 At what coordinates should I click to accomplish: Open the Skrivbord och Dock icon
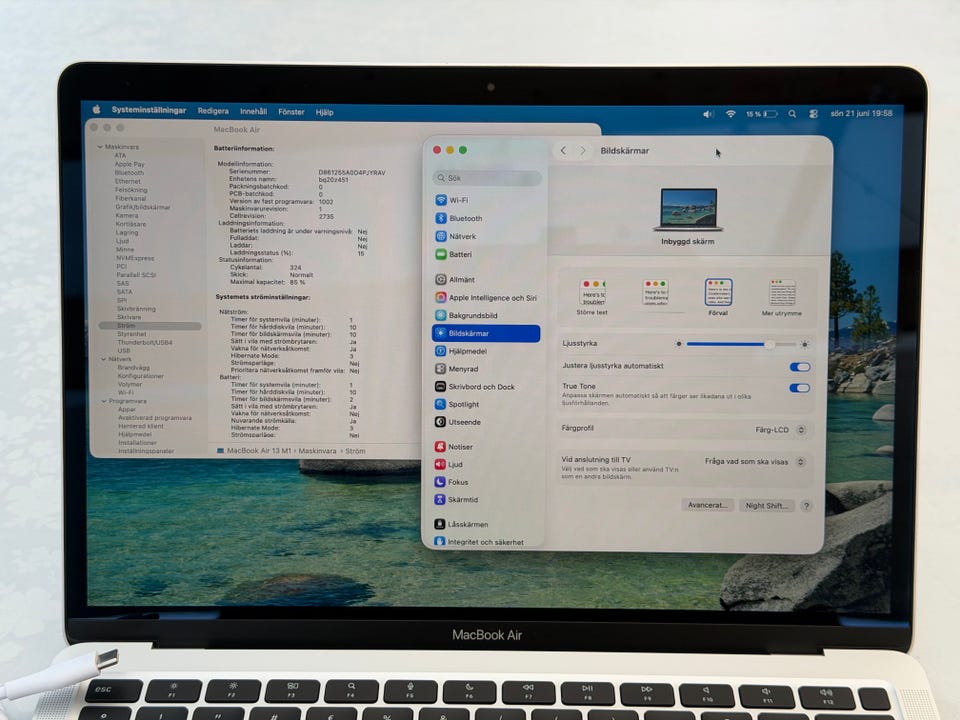(x=440, y=386)
